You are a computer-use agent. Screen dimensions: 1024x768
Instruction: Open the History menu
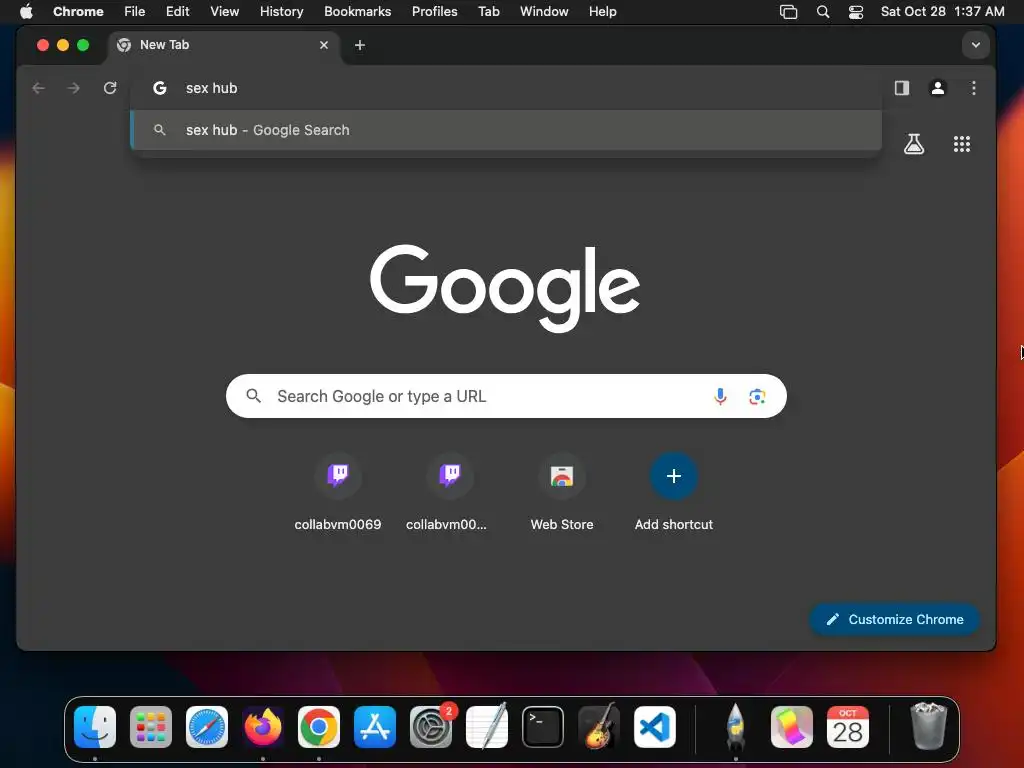[x=281, y=11]
